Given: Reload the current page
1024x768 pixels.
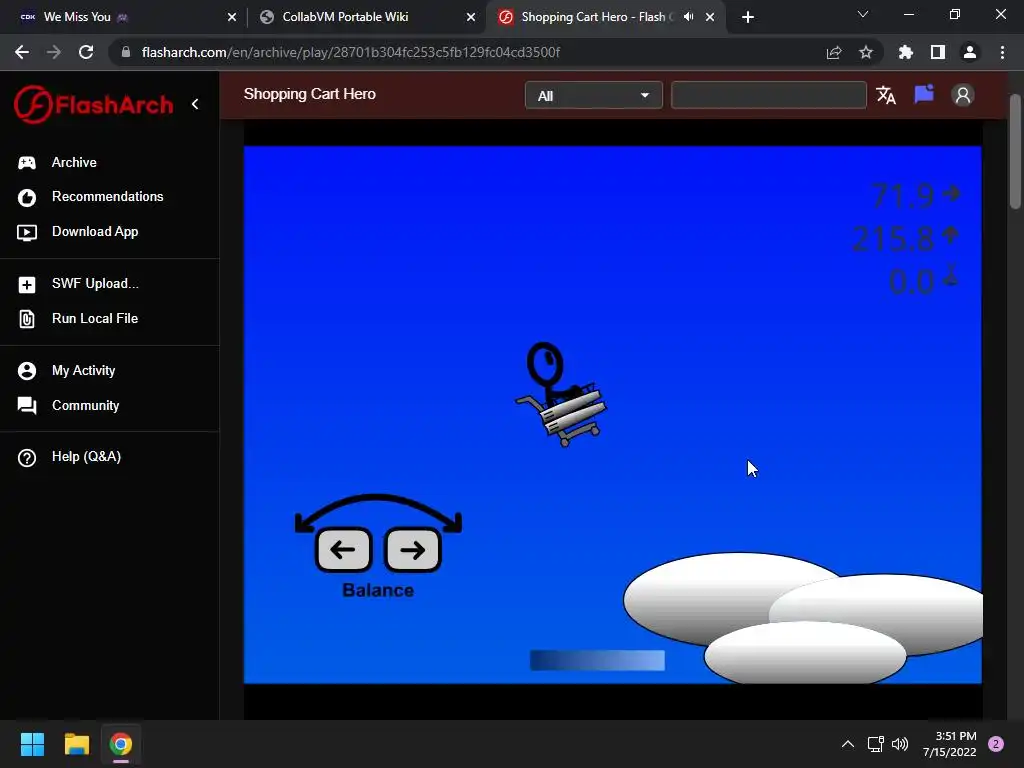Looking at the screenshot, I should (86, 52).
